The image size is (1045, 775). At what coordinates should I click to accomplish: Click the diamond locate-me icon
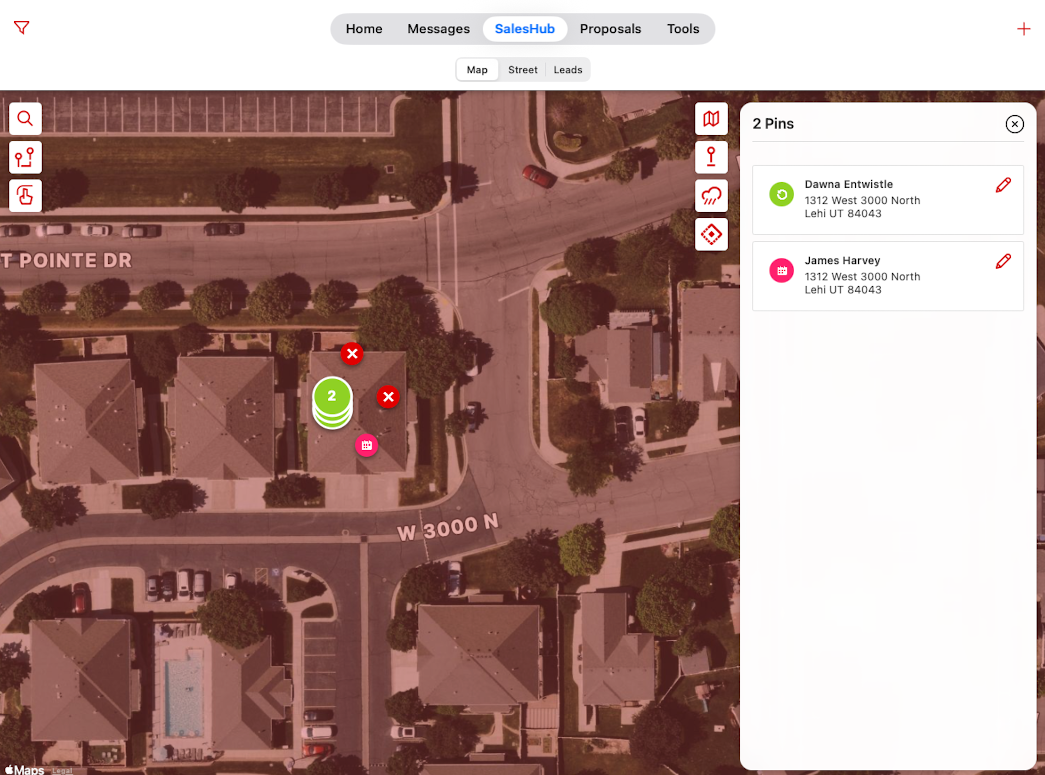[x=711, y=234]
